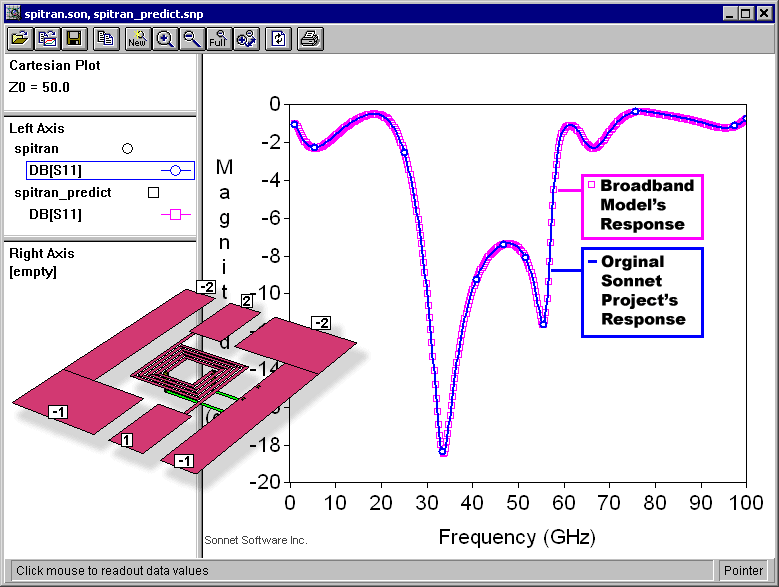
Task: Click the Orginal Sonnet Project's Response label
Action: click(642, 291)
